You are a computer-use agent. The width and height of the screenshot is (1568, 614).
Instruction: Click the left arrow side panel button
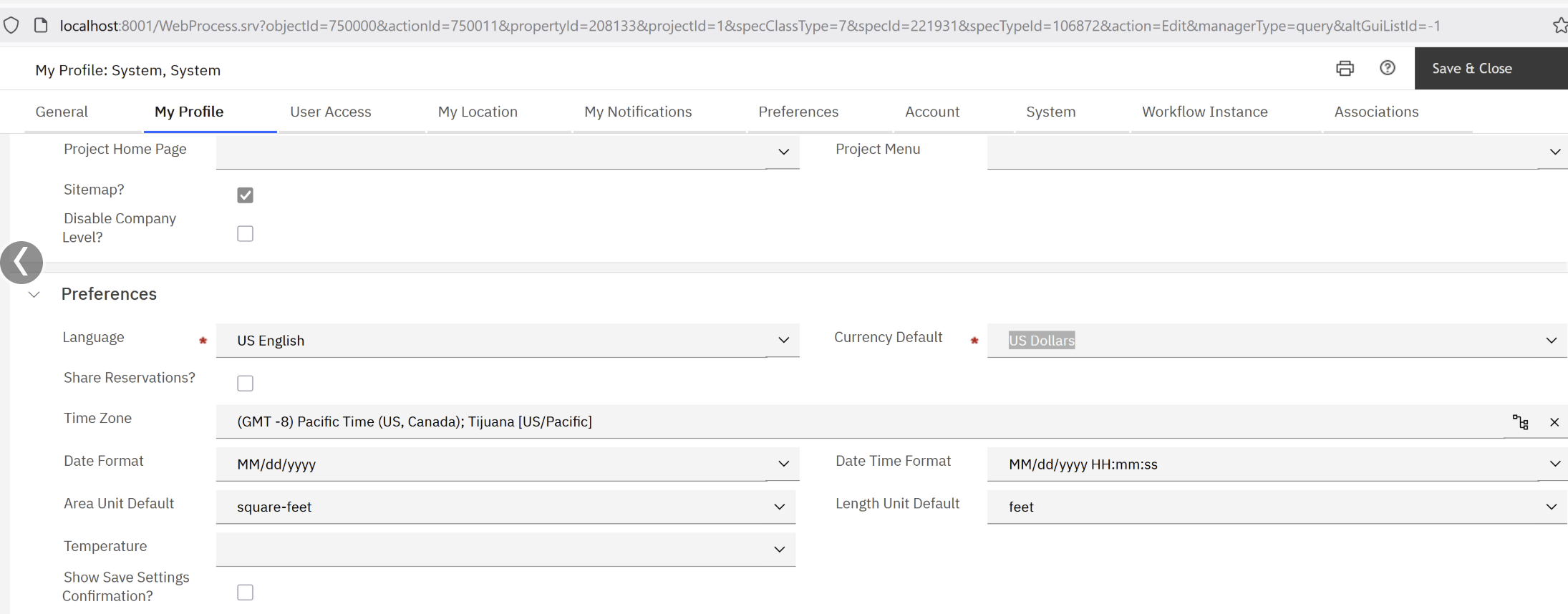[21, 262]
